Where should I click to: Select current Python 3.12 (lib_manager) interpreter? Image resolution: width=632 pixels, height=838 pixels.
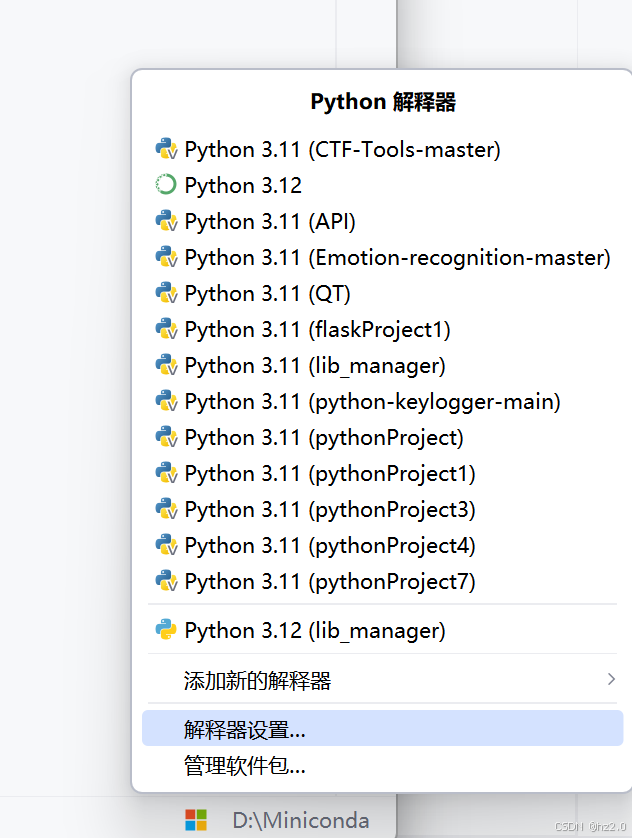[x=383, y=630]
